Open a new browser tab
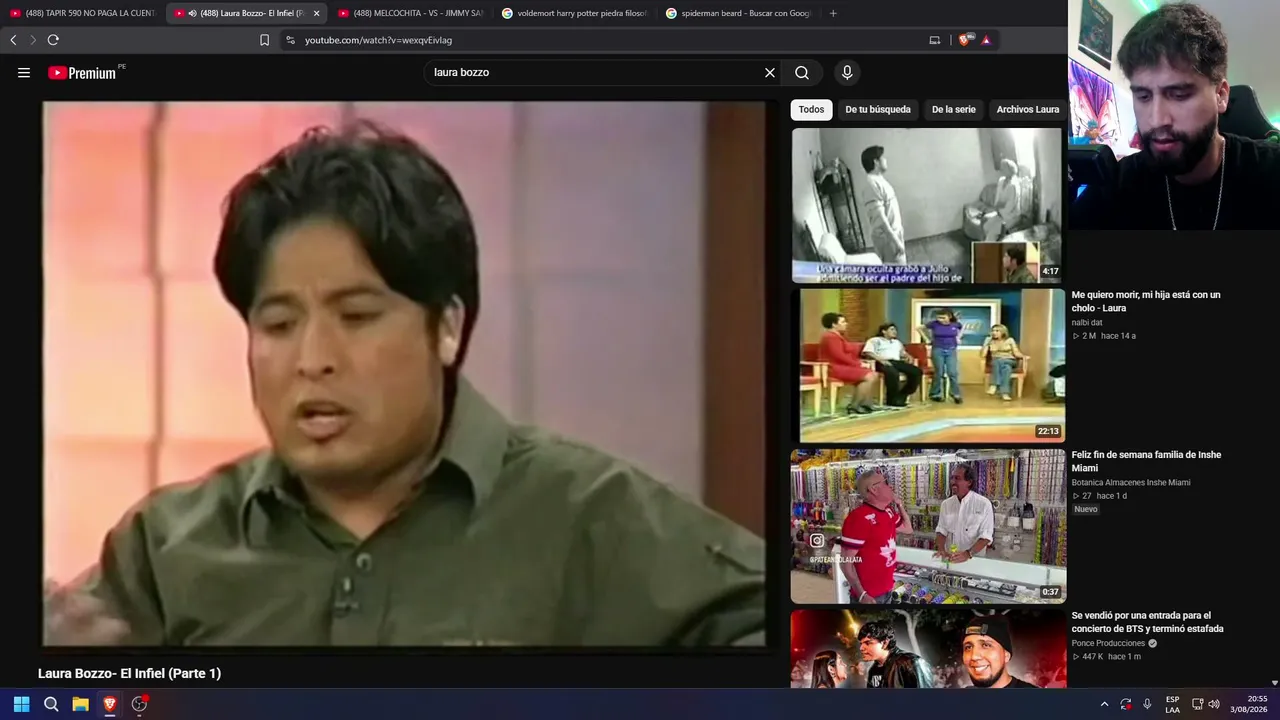The height and width of the screenshot is (720, 1280). click(833, 13)
